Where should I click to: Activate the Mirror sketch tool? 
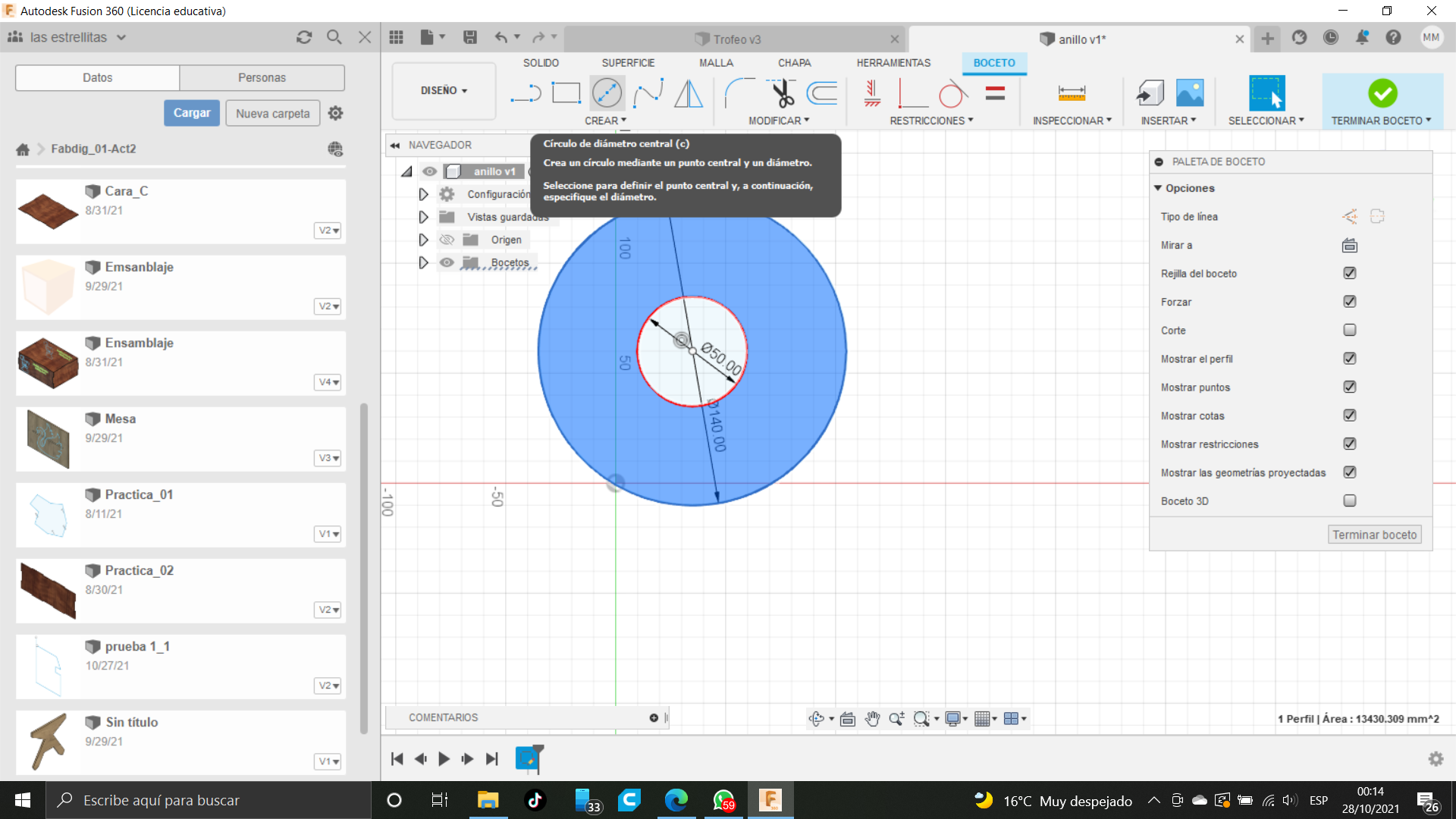tap(689, 93)
